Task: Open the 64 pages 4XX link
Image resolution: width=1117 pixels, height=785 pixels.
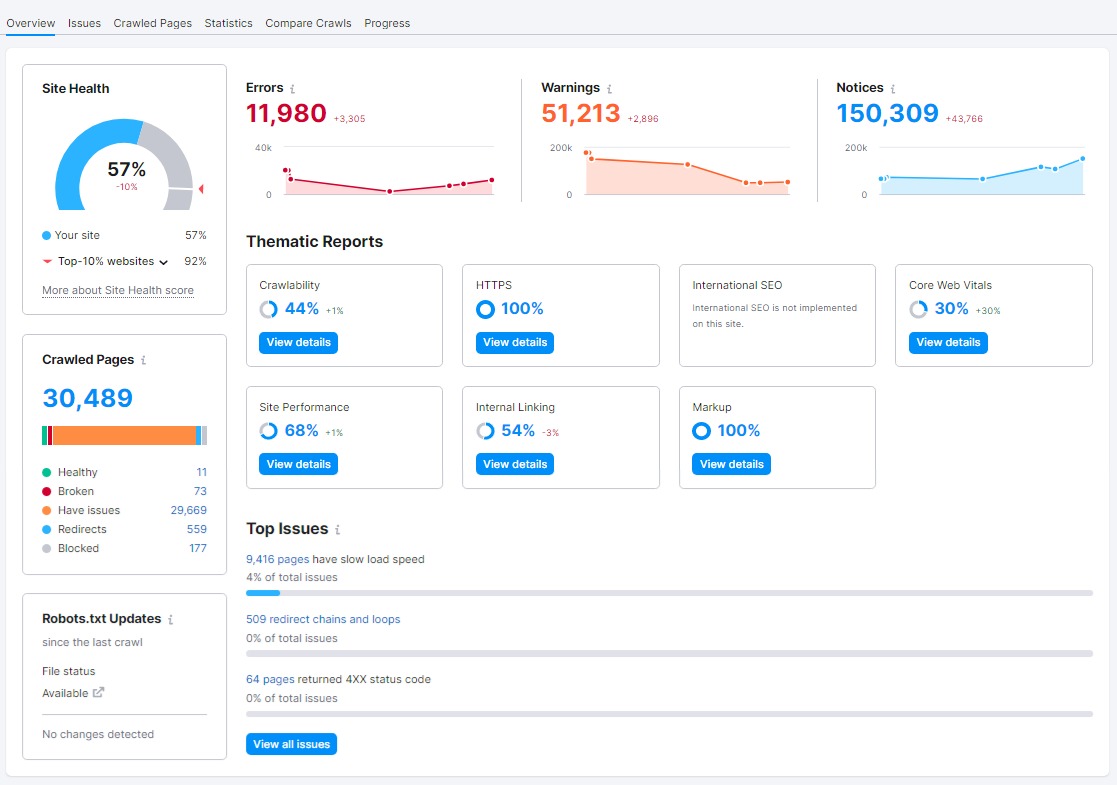Action: [271, 679]
